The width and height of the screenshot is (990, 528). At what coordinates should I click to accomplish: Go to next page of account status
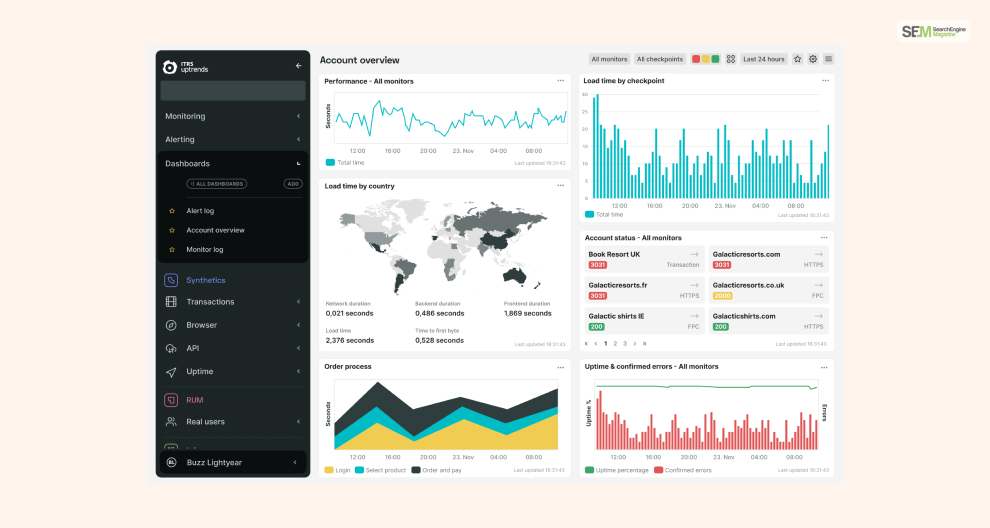pyautogui.click(x=635, y=344)
